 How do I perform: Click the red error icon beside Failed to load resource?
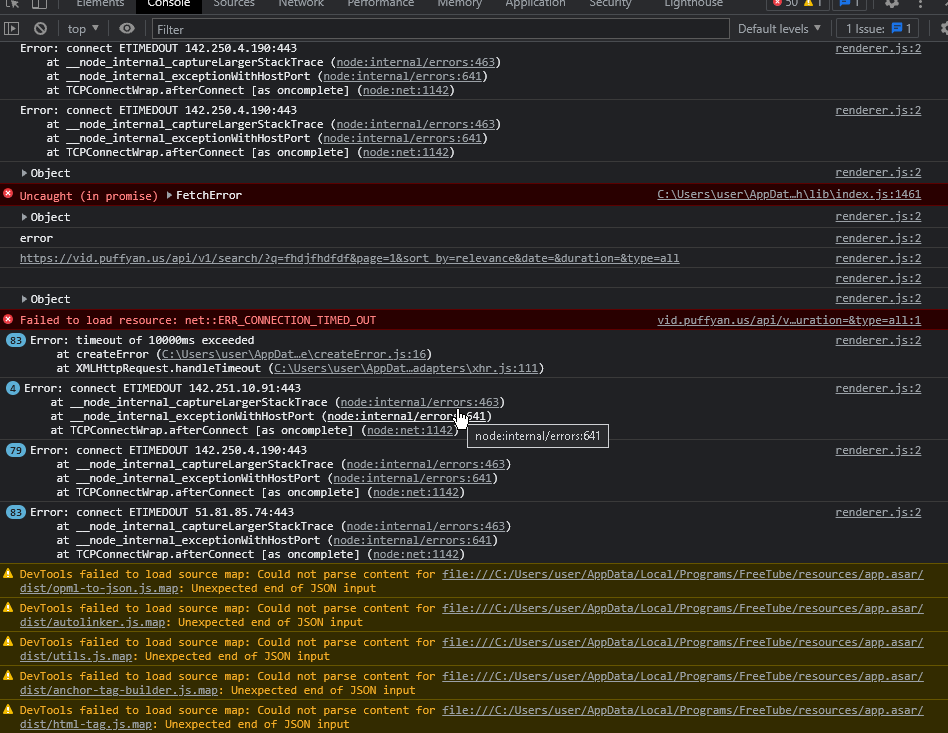(8, 319)
